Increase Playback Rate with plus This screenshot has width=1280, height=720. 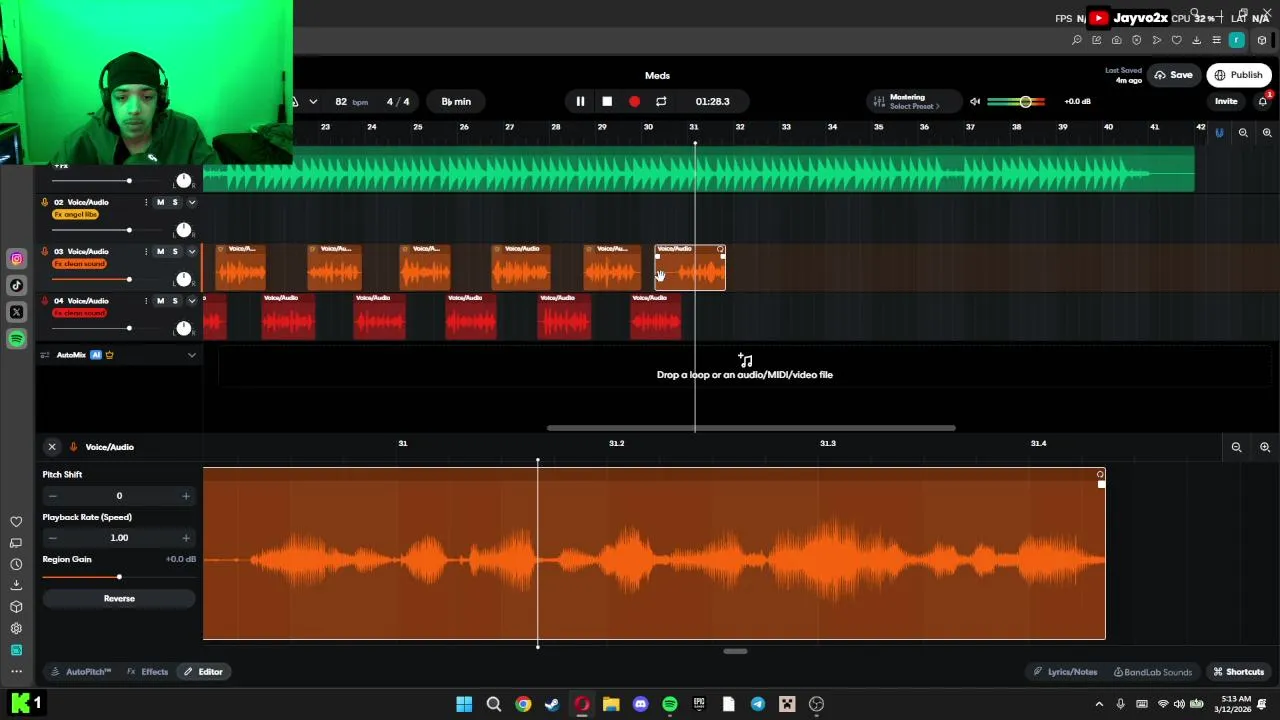pos(186,538)
